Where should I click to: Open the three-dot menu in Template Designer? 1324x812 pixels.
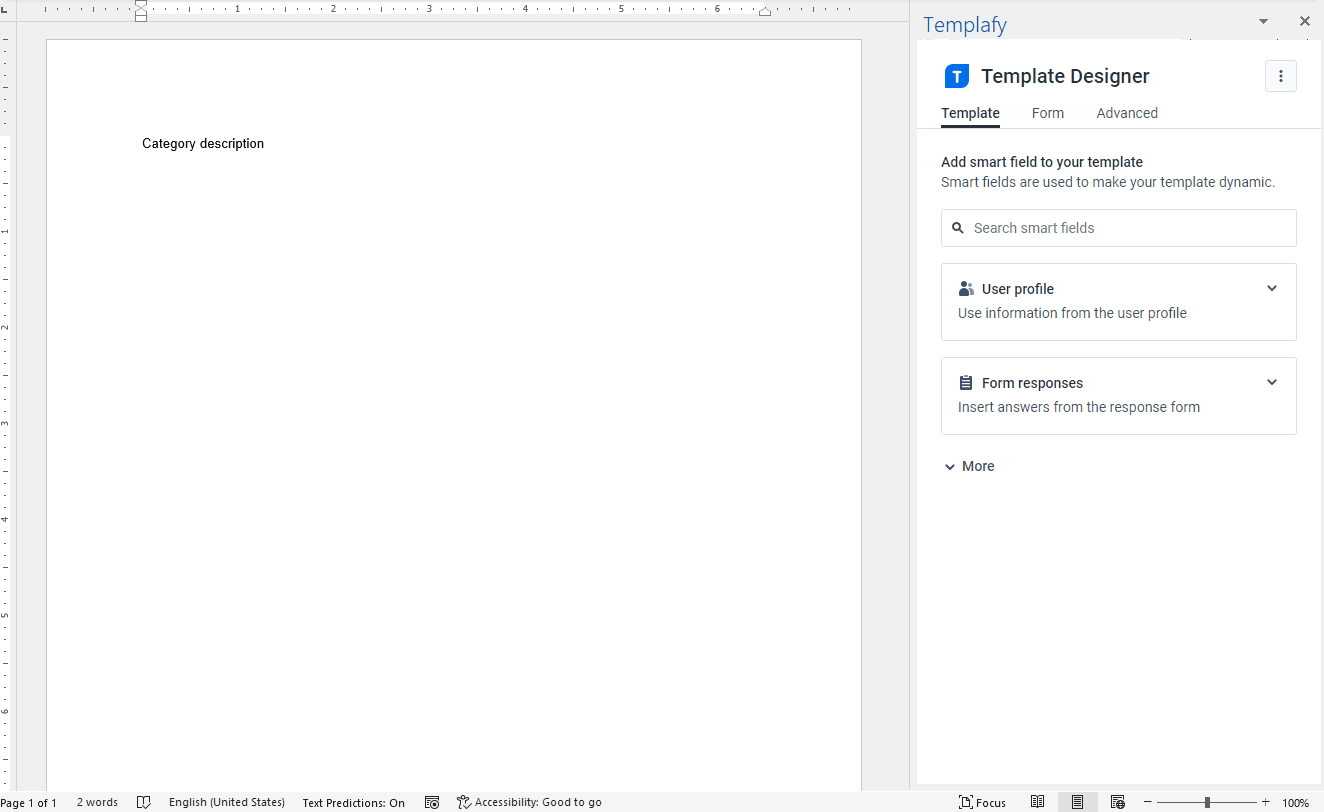1281,75
